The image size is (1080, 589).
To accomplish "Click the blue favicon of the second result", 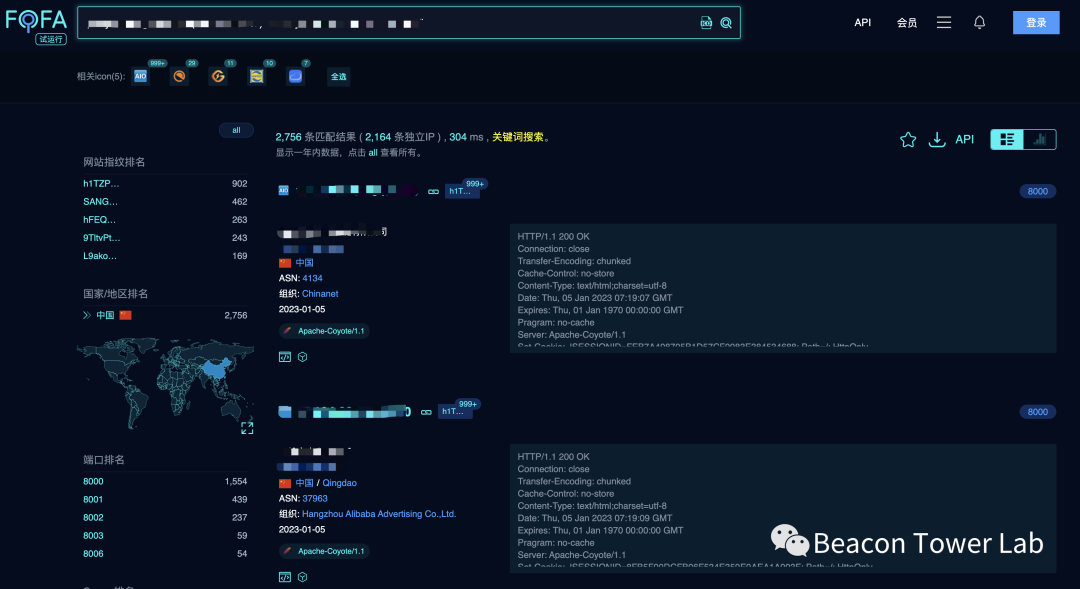I will pyautogui.click(x=284, y=412).
